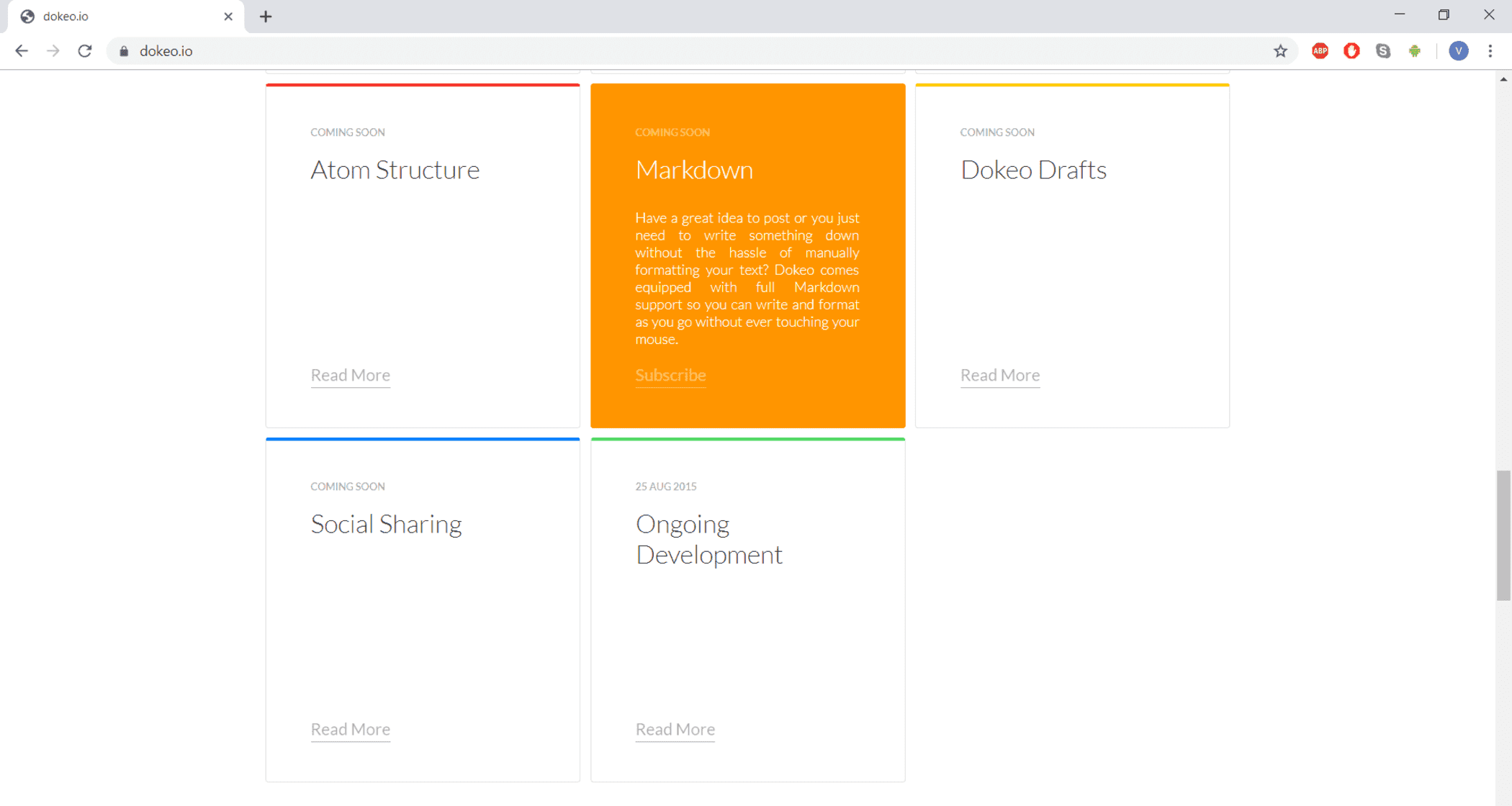Screen dimensions: 1512x806
Task: Open the Chrome profile avatar
Action: pos(1459,51)
